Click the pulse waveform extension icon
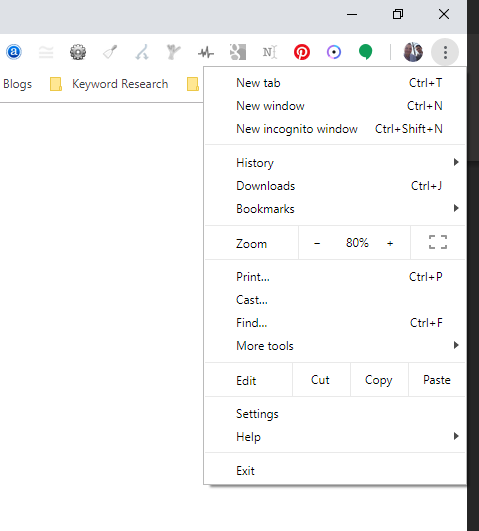Image resolution: width=479 pixels, height=531 pixels. pos(206,52)
